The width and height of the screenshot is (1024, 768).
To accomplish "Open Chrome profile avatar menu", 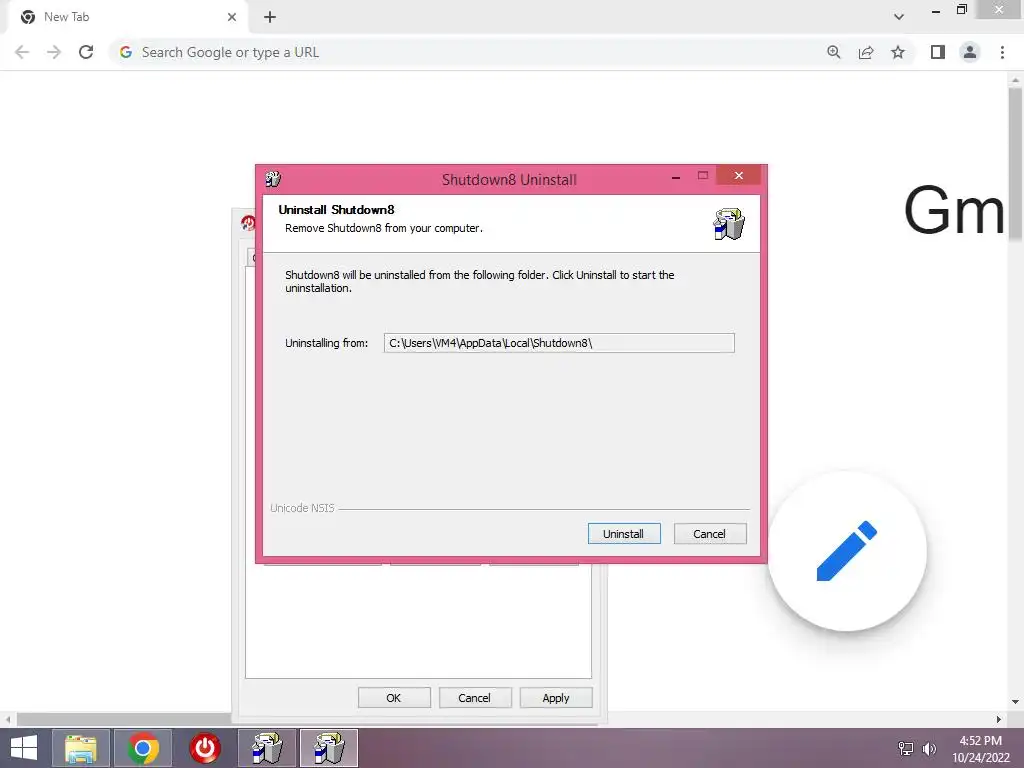I will coord(970,52).
